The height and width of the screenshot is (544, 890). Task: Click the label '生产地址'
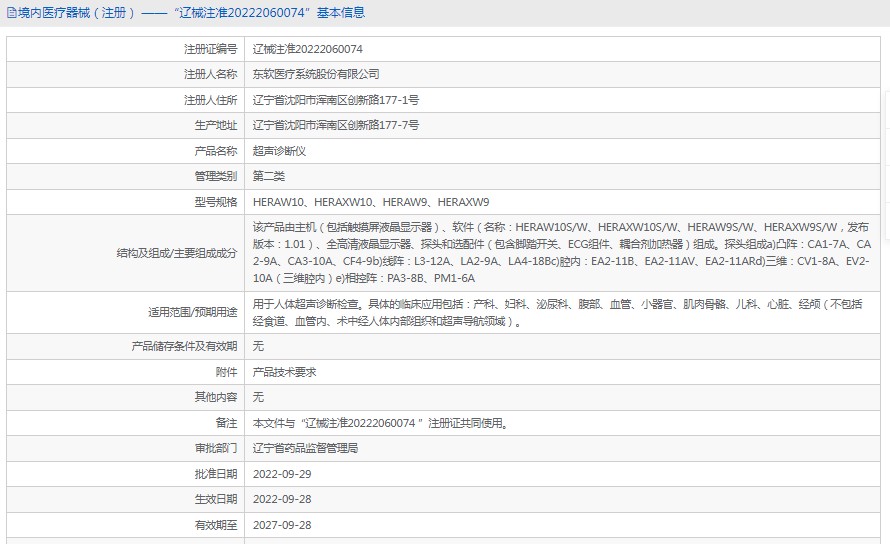216,125
